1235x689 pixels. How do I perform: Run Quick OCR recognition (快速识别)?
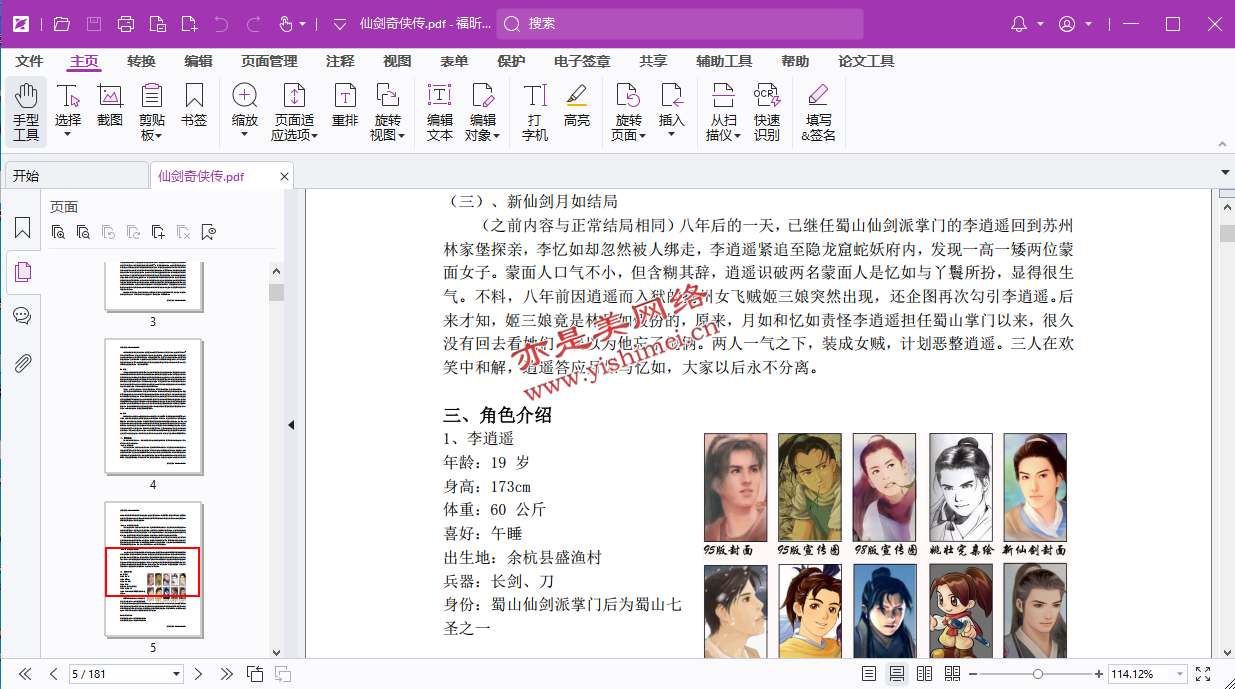[767, 111]
